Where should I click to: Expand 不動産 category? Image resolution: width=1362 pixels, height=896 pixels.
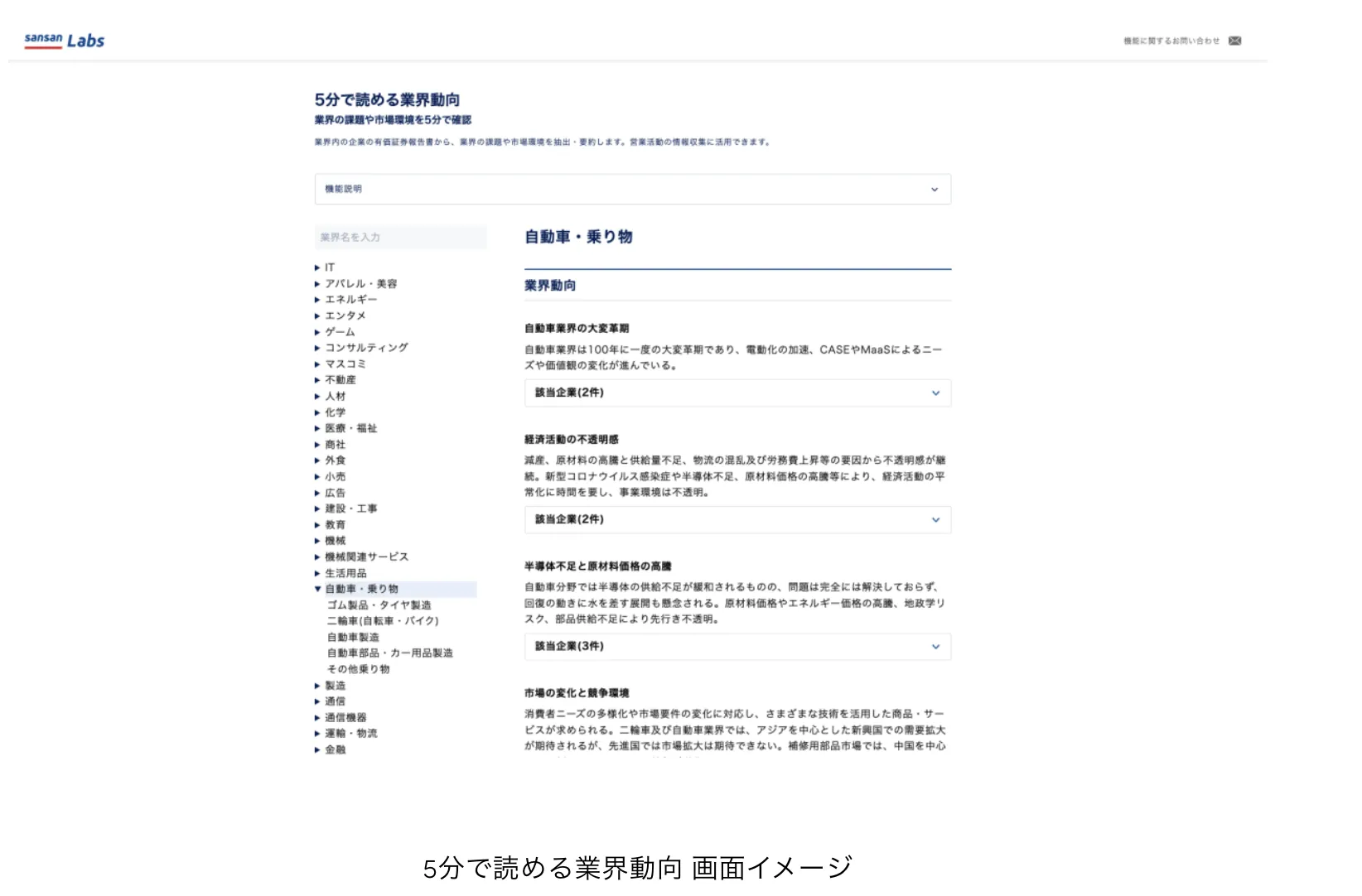[335, 380]
